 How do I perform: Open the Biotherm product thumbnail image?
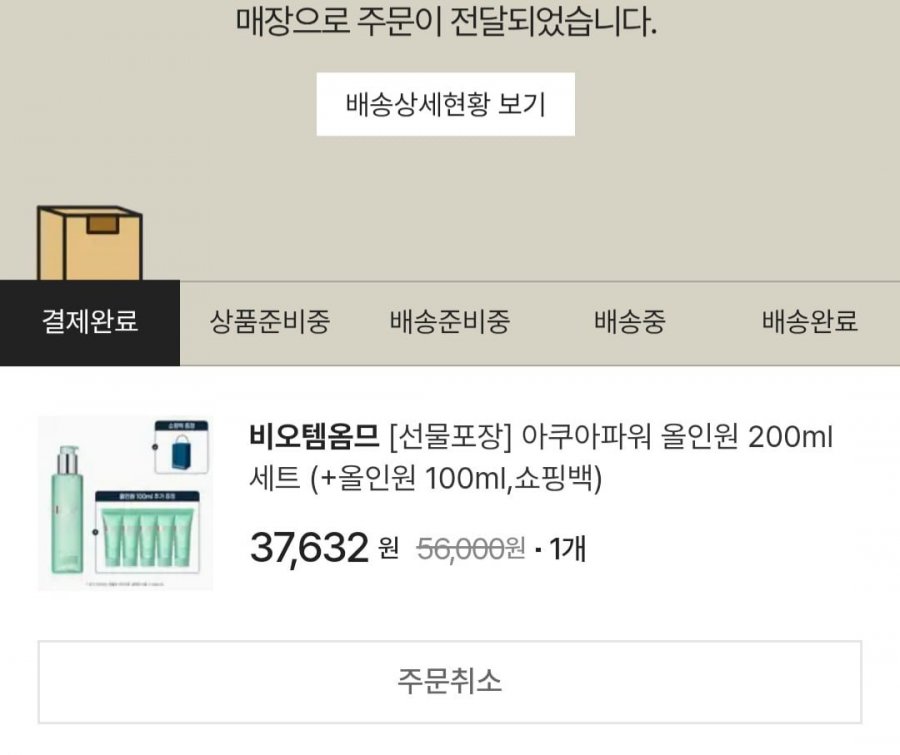125,503
